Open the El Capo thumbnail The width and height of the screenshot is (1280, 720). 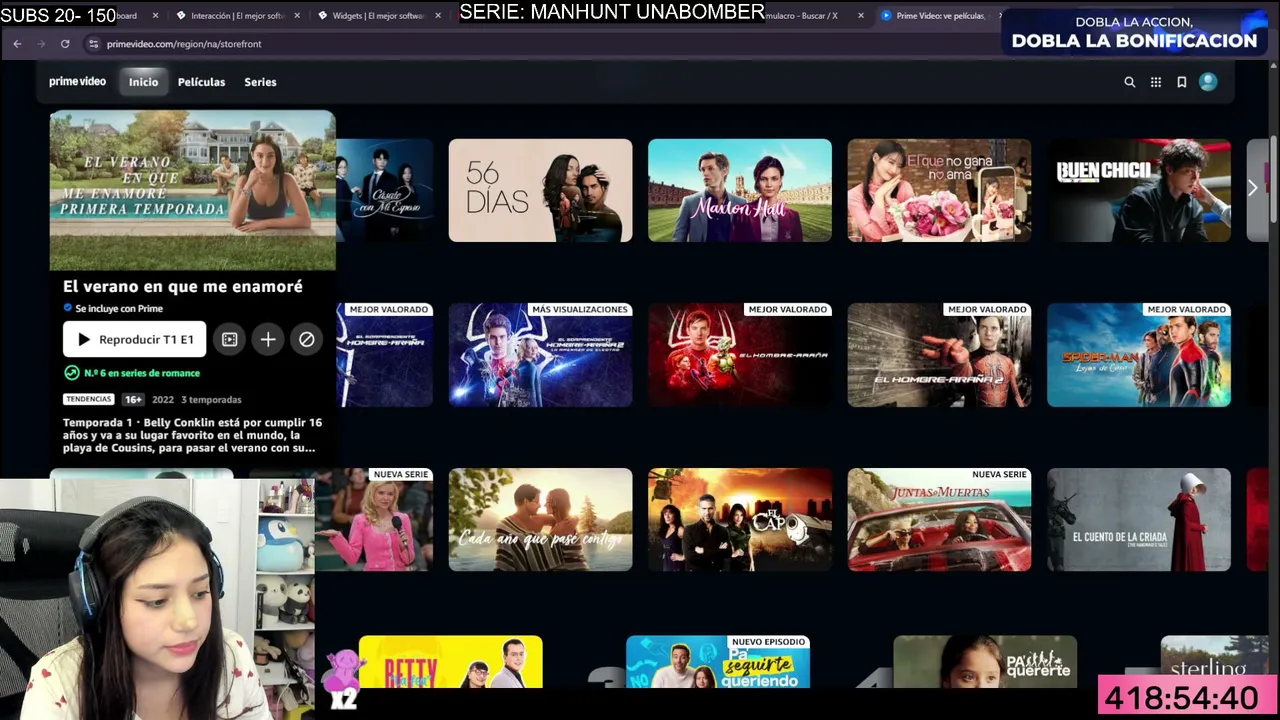(x=740, y=520)
